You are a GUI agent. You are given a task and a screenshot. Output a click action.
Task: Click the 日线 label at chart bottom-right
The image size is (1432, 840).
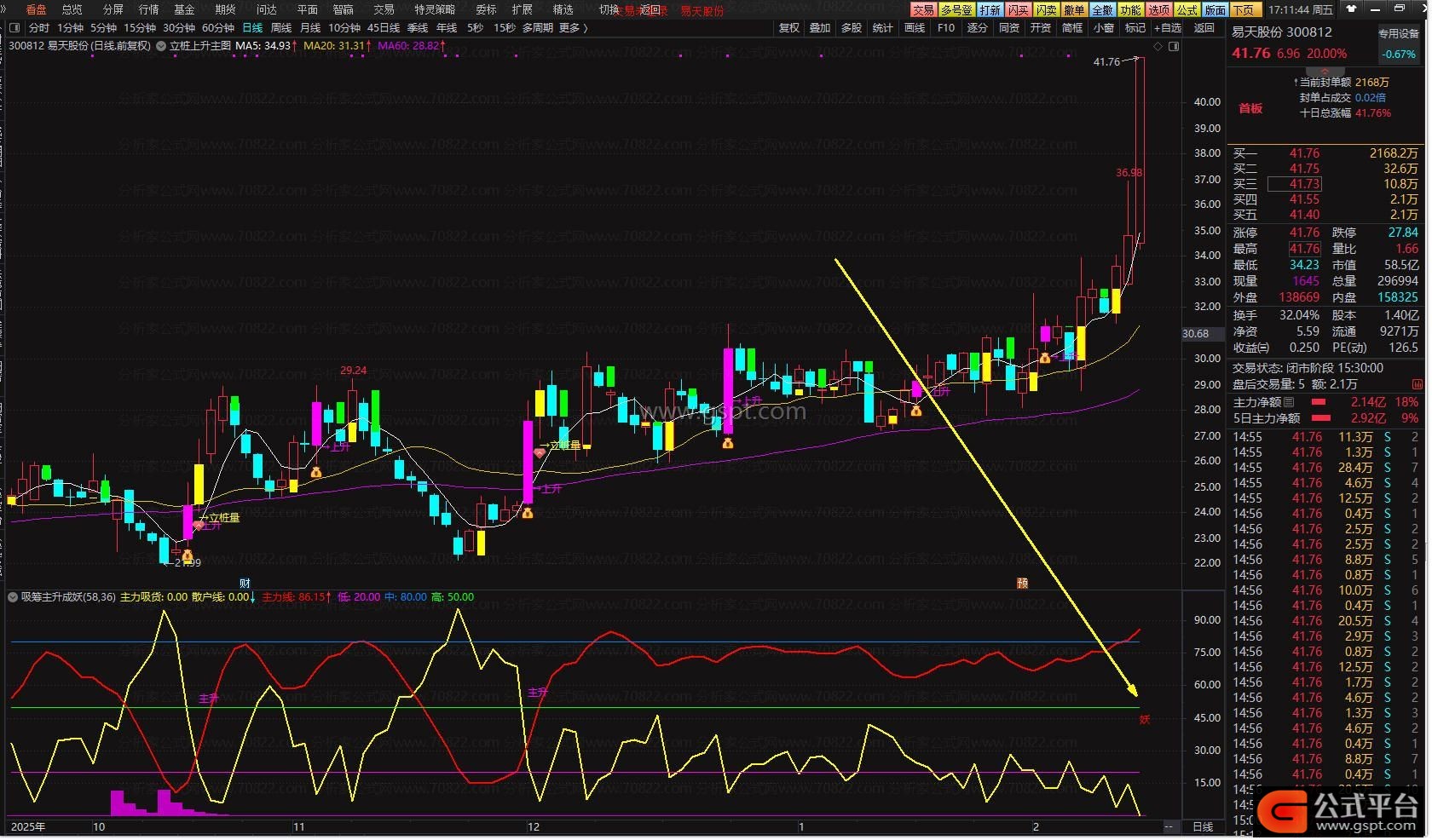[1202, 827]
